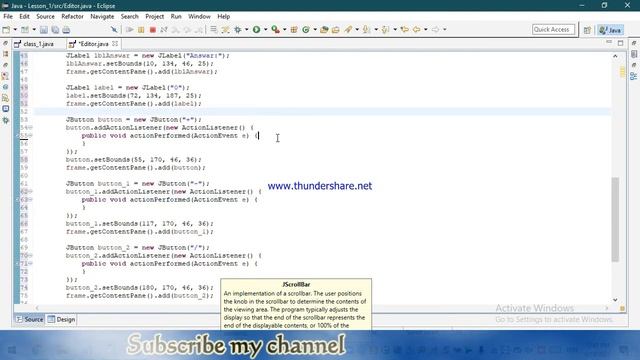Select the Java perspective button
The image size is (640, 360).
click(x=610, y=30)
